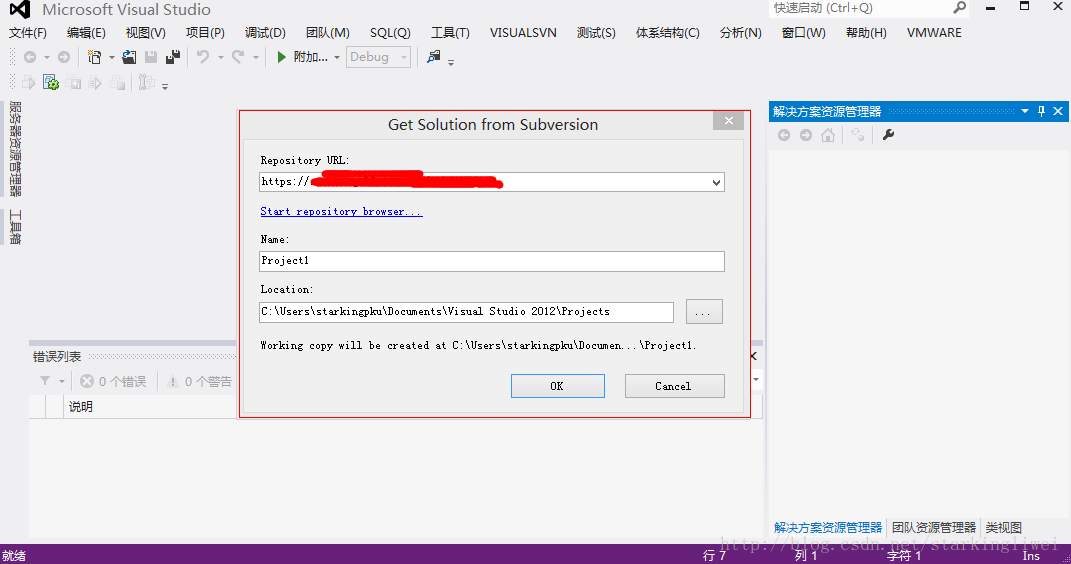The image size is (1071, 564).
Task: Click the Location browse ellipsis button
Action: coord(704,312)
